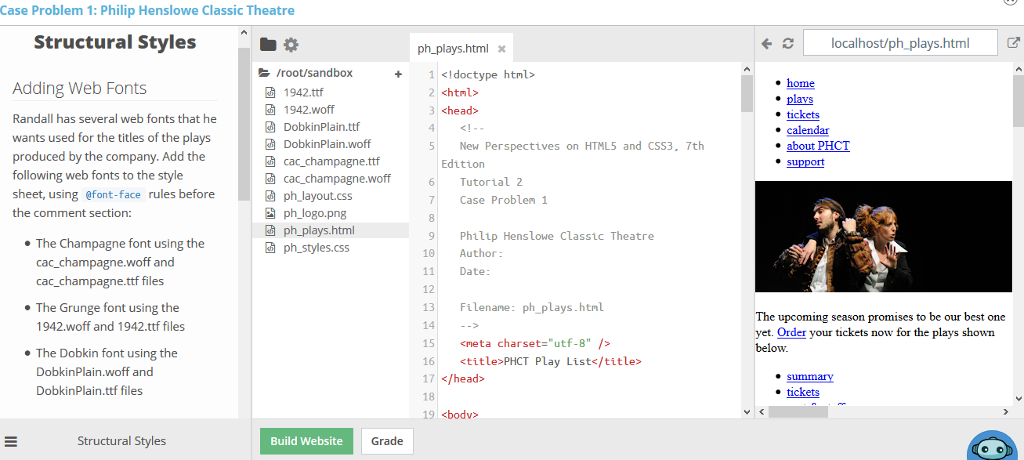Click the Order link in preview paragraph

pyautogui.click(x=792, y=333)
